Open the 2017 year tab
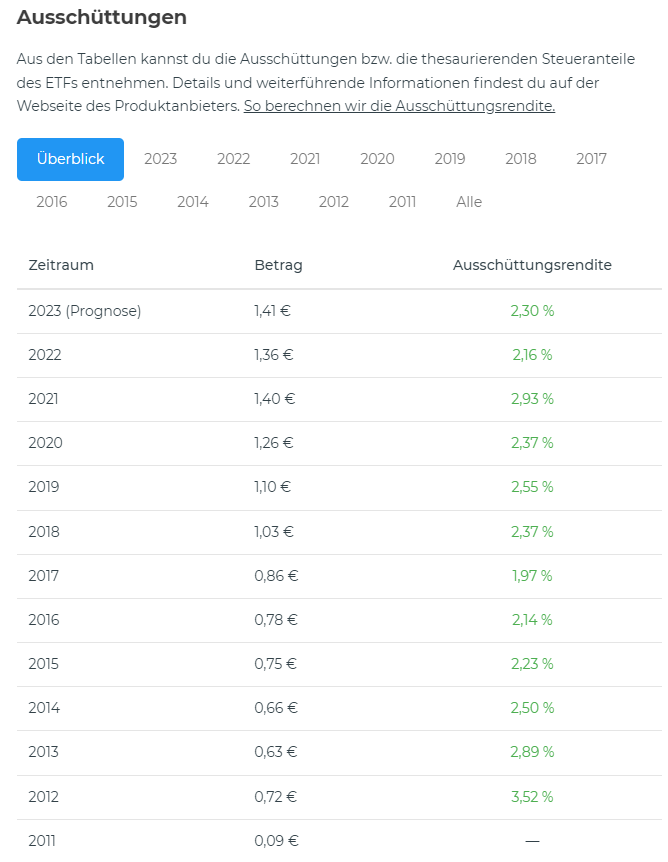 pyautogui.click(x=591, y=159)
